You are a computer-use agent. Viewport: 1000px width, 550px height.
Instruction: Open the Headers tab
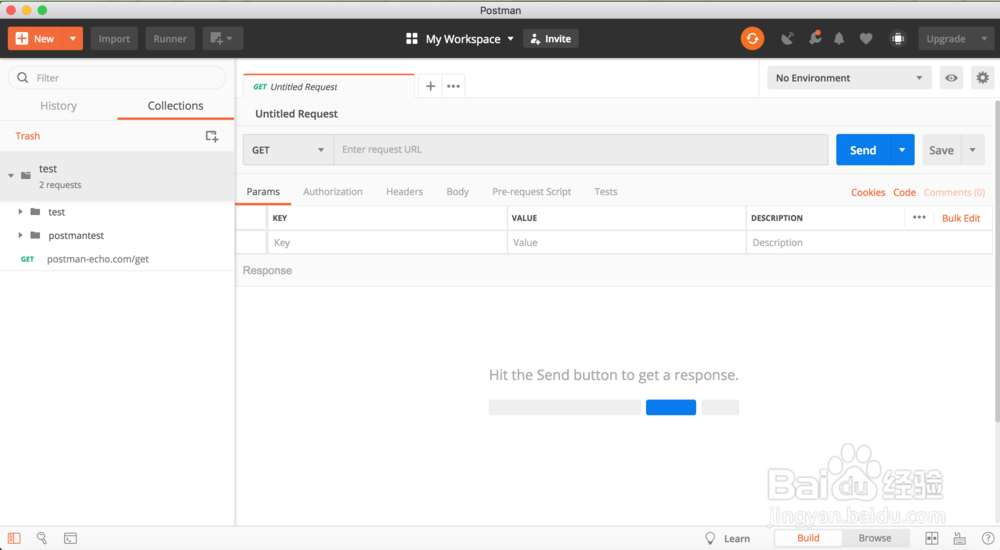pyautogui.click(x=404, y=191)
